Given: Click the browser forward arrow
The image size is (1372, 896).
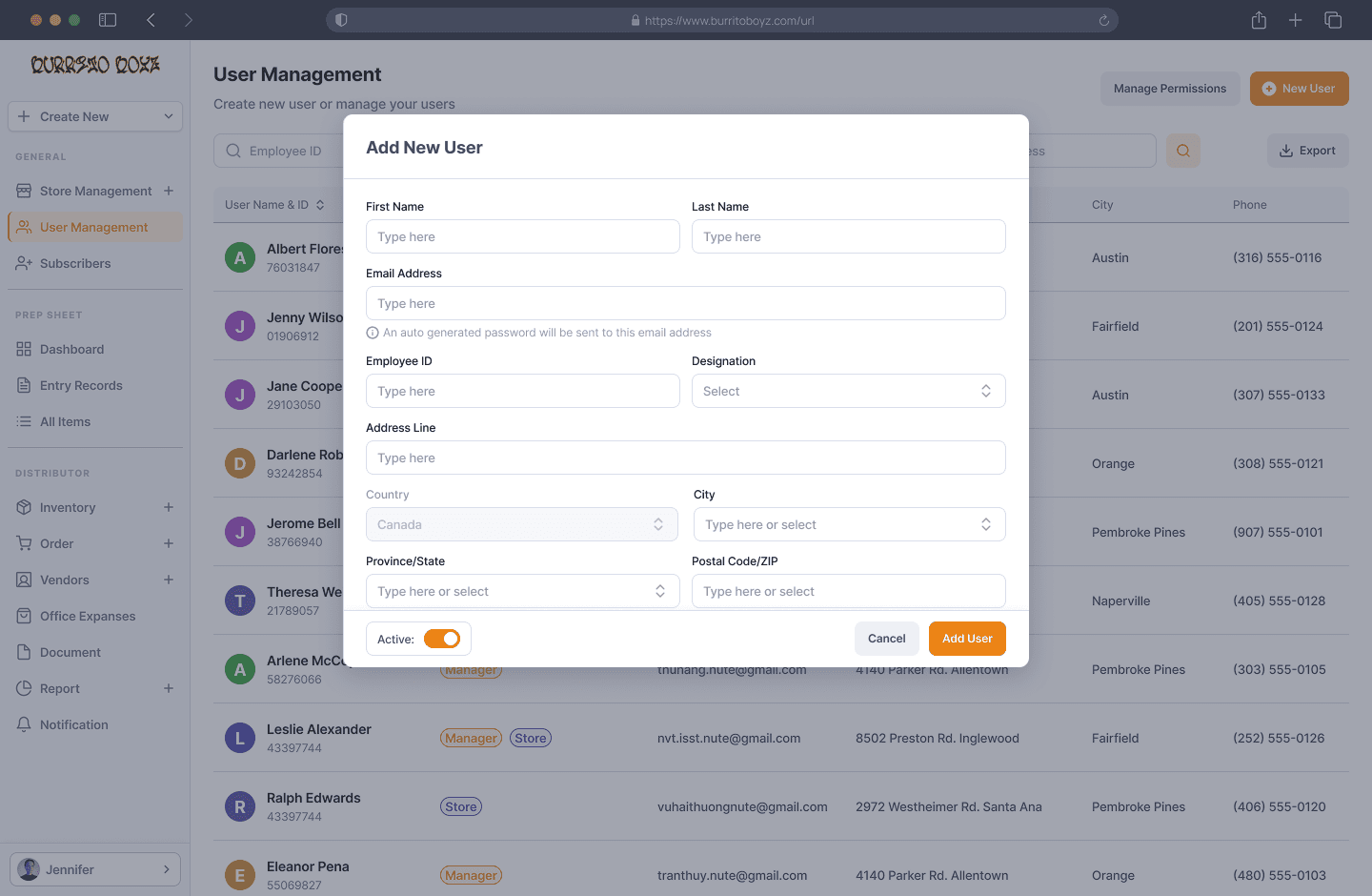Looking at the screenshot, I should pyautogui.click(x=188, y=20).
